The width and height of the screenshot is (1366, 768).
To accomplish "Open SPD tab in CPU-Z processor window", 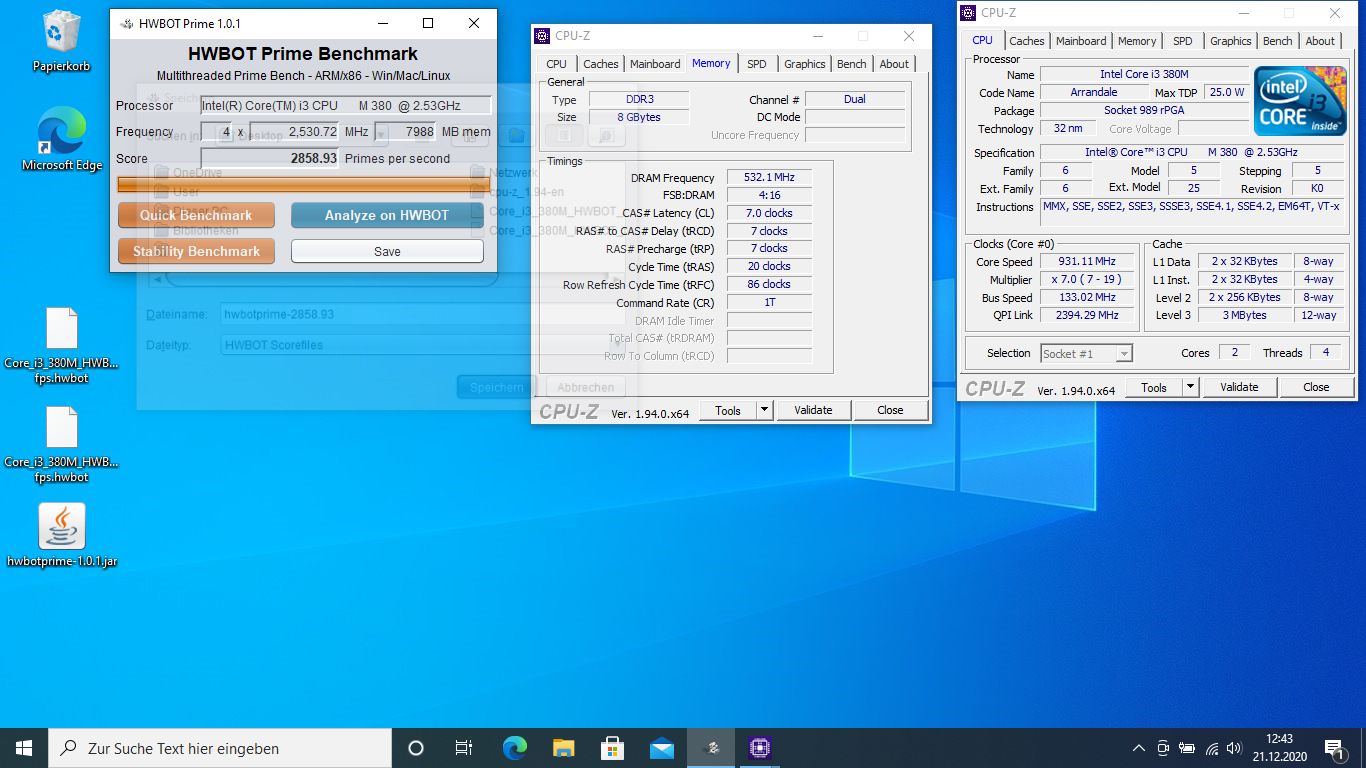I will tap(1183, 41).
